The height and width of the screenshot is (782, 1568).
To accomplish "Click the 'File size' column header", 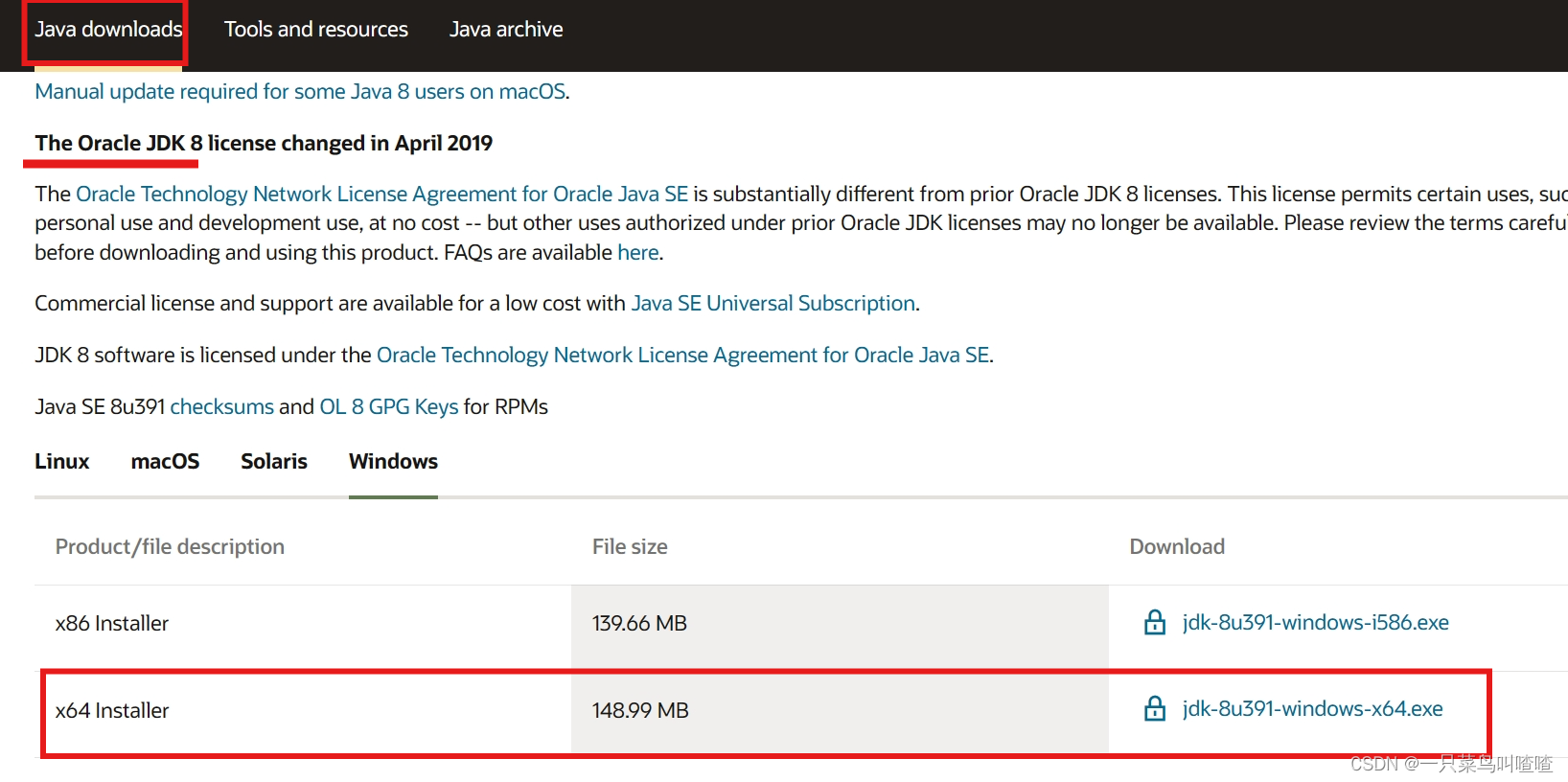I will [630, 546].
